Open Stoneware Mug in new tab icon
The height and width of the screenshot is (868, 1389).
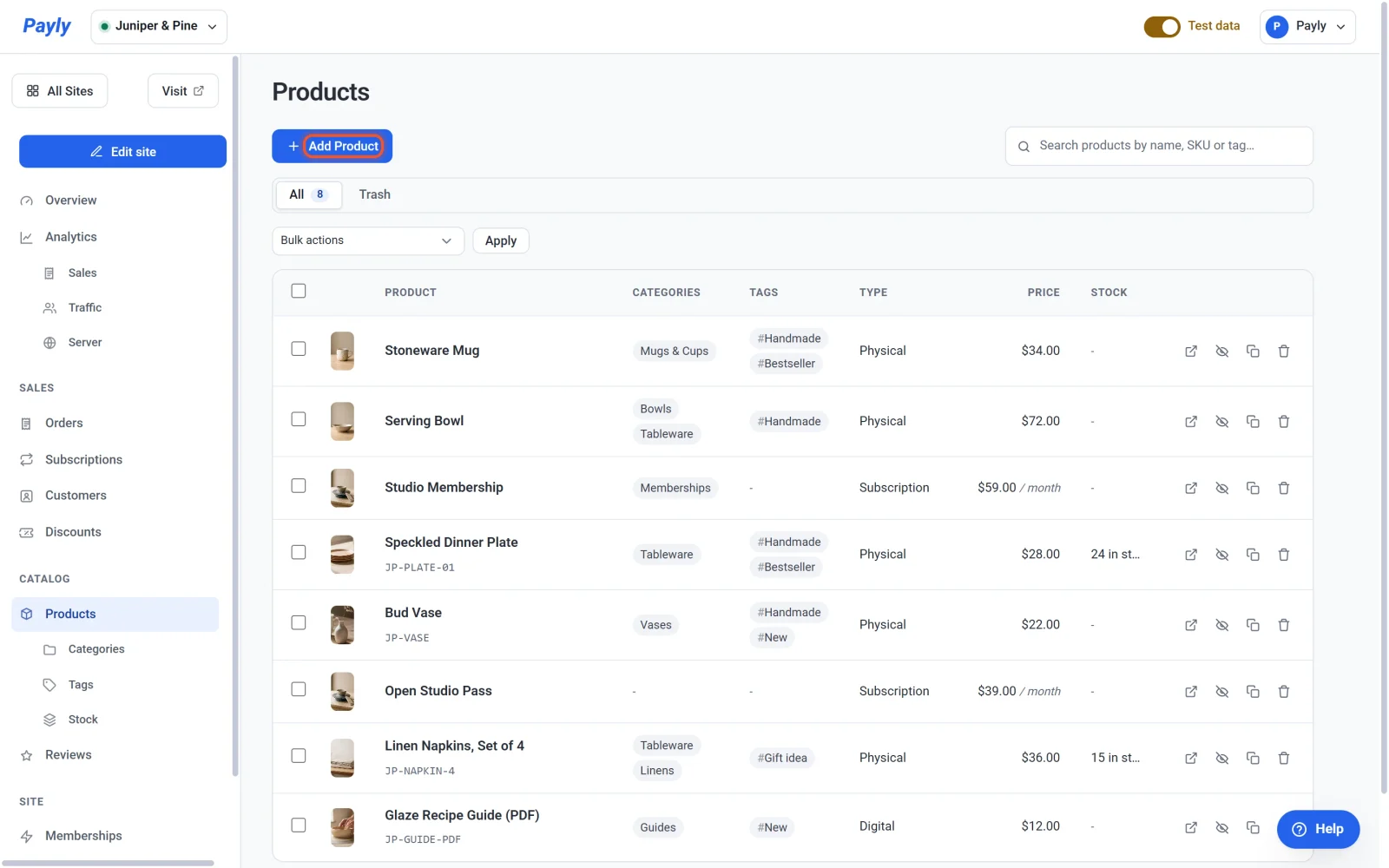[x=1191, y=351]
